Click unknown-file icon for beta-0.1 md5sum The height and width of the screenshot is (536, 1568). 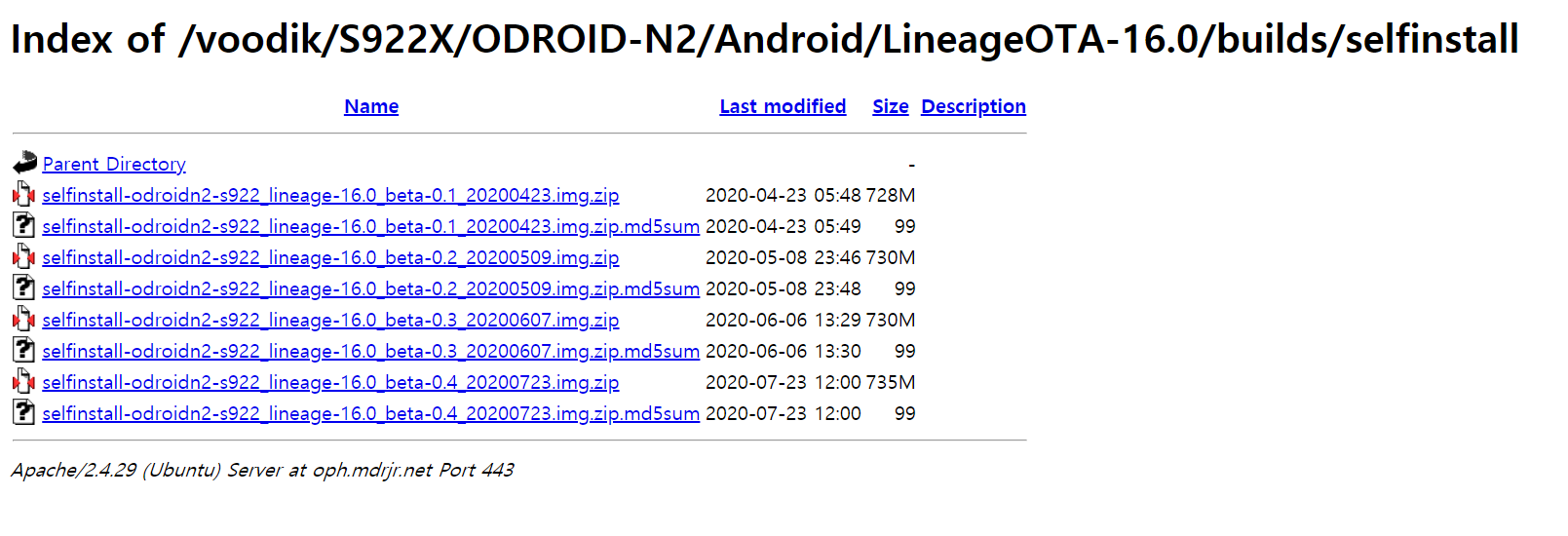pos(24,225)
